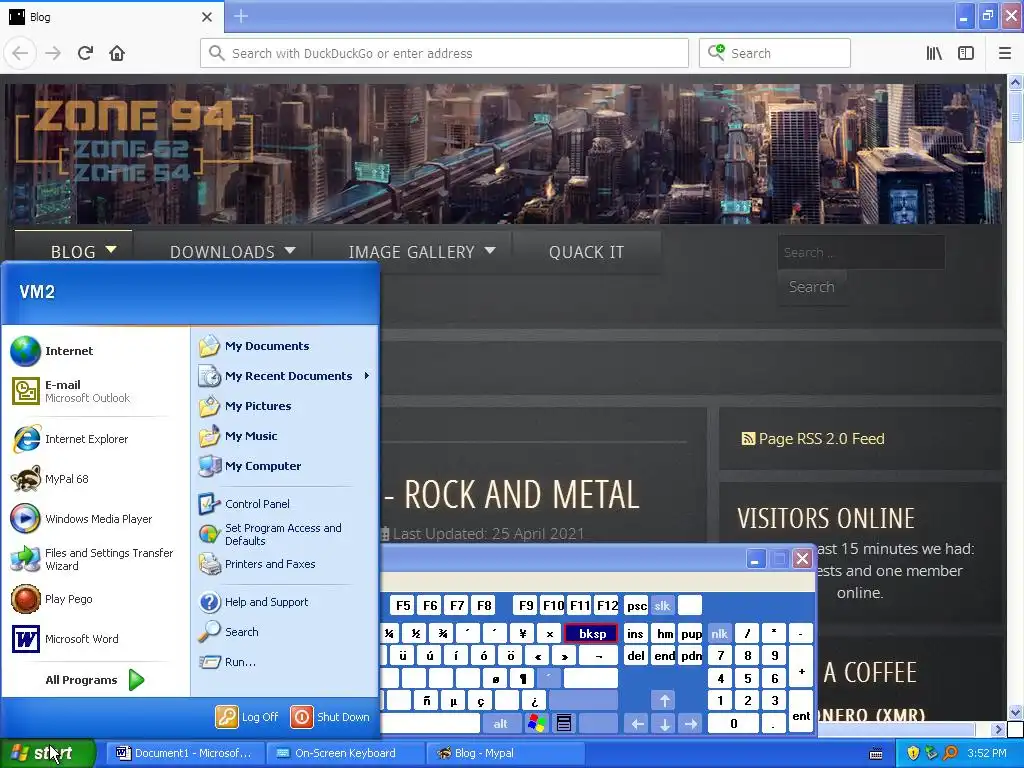1024x768 pixels.
Task: Click the Shut Down button
Action: tap(330, 716)
